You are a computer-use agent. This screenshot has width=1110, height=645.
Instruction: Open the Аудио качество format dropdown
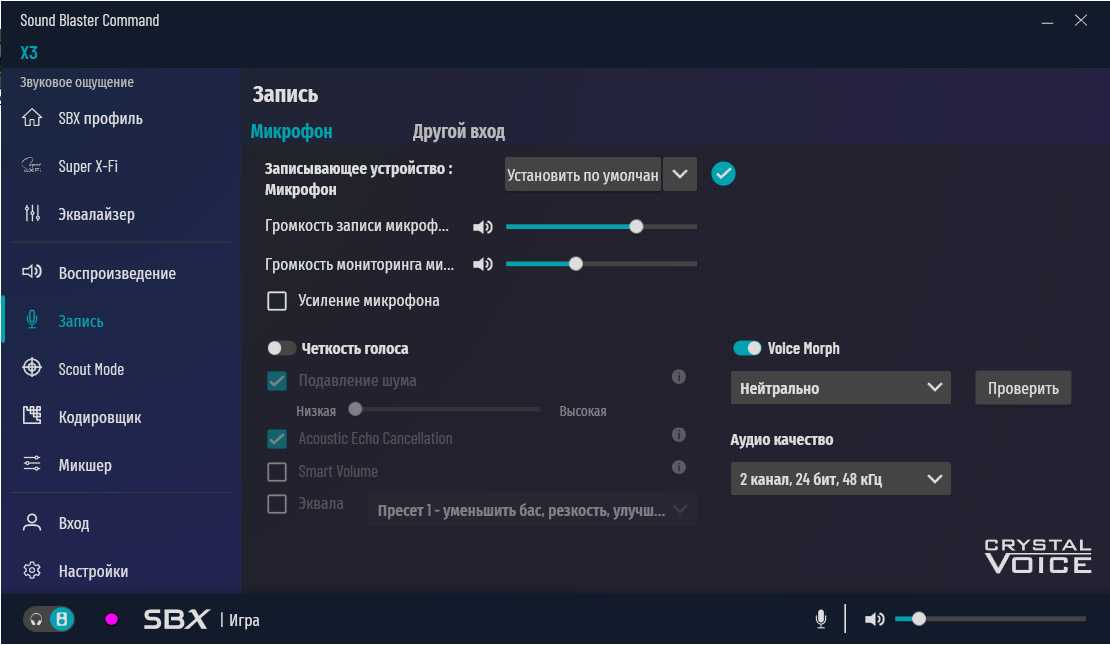pos(840,479)
